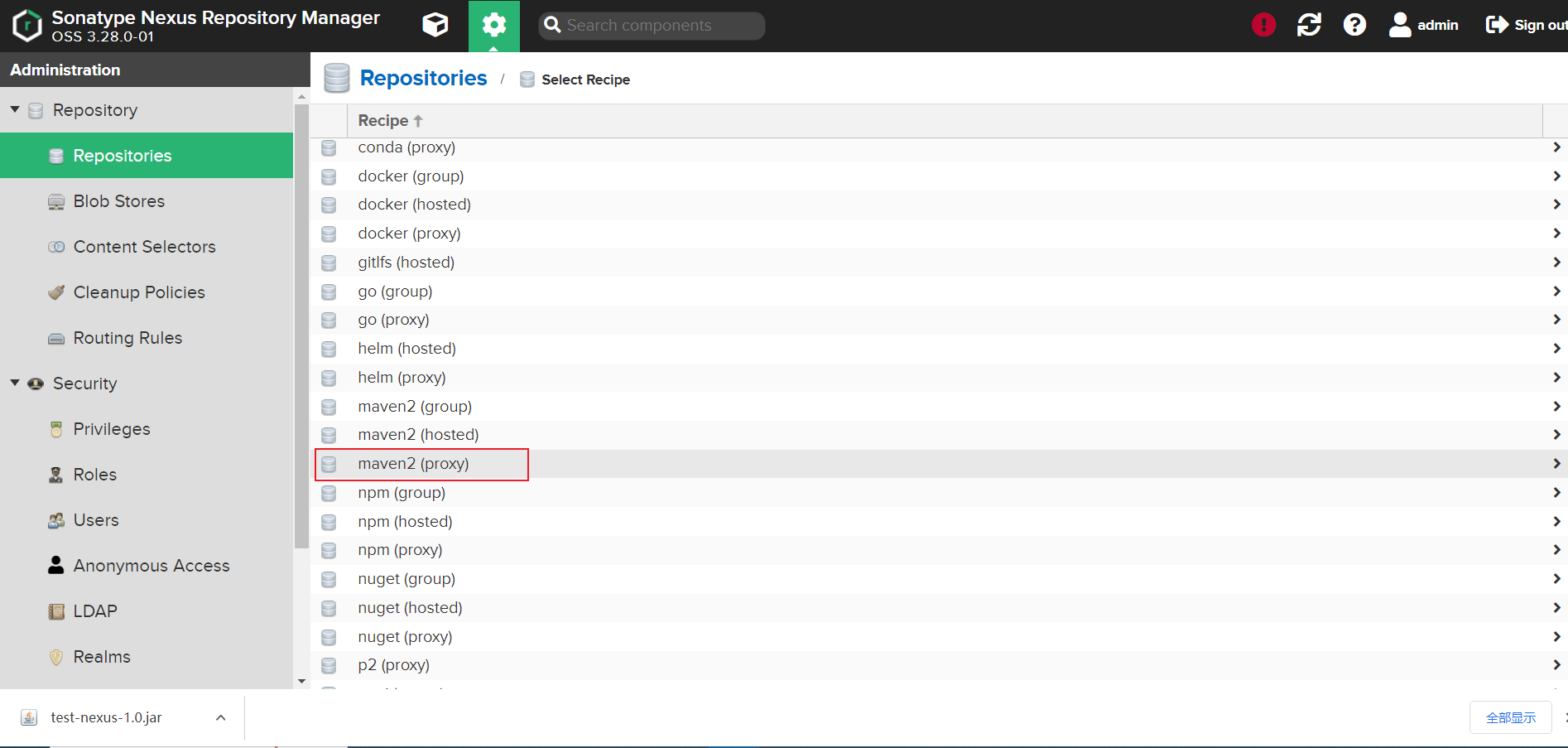The image size is (1568, 748).
Task: Select the maven2 (proxy) recipe row
Action: 413,464
